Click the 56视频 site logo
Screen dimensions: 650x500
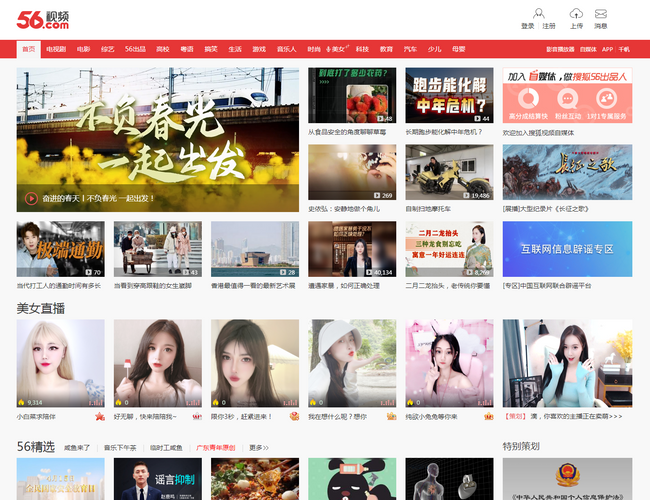(44, 18)
